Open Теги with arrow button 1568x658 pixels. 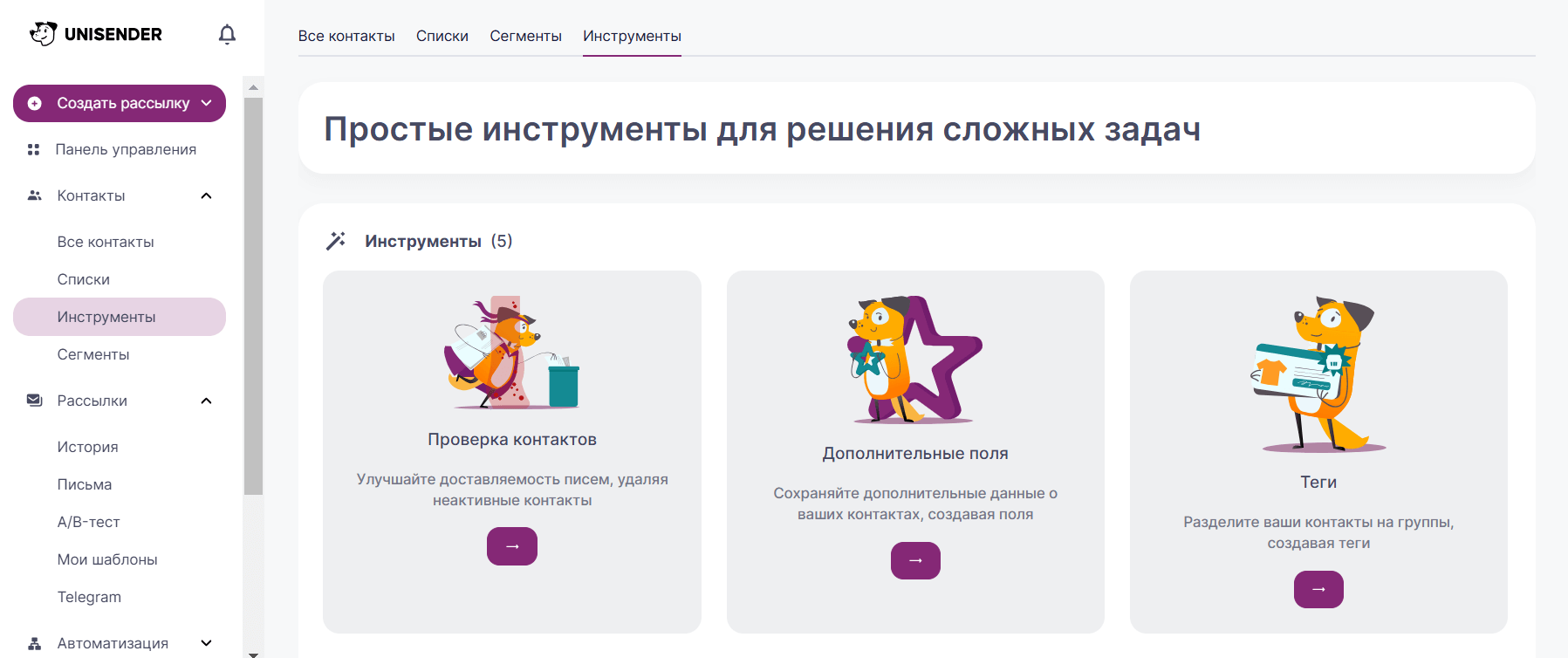[1318, 589]
